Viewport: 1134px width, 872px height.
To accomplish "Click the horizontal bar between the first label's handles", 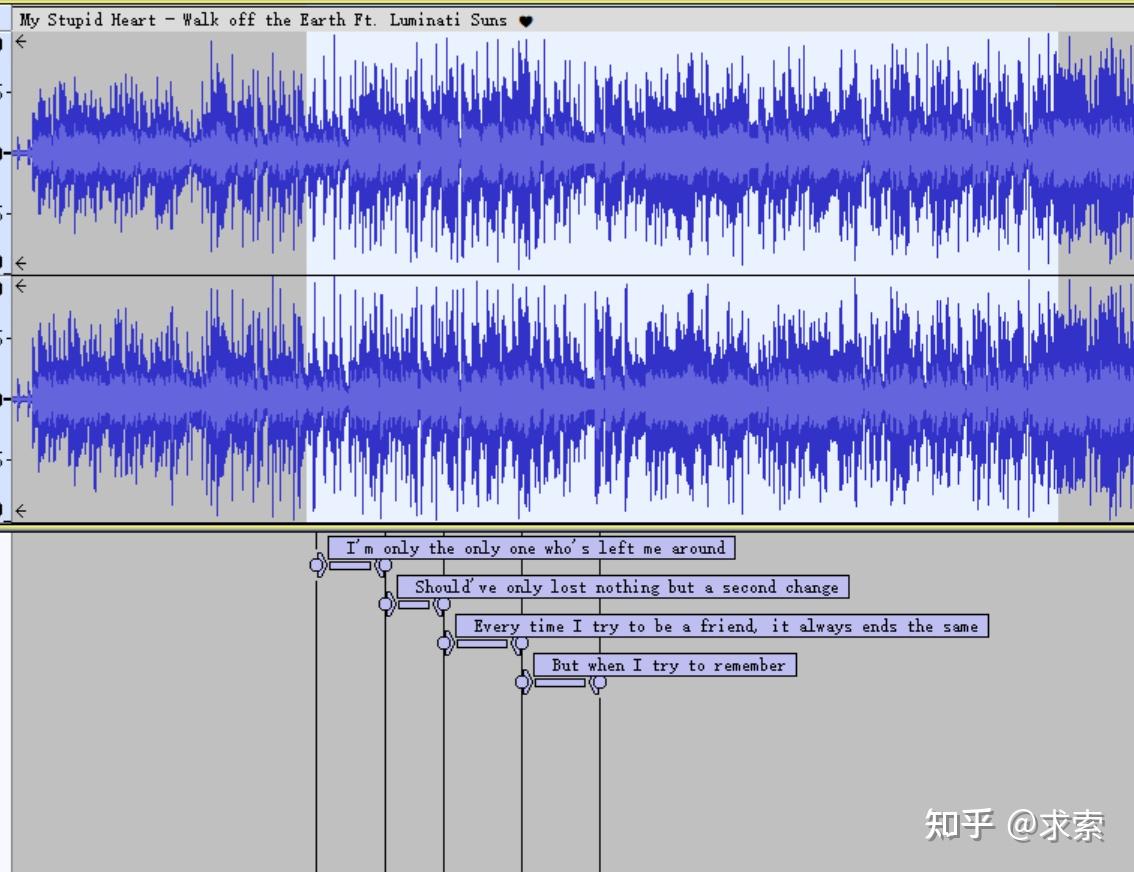I will (350, 566).
